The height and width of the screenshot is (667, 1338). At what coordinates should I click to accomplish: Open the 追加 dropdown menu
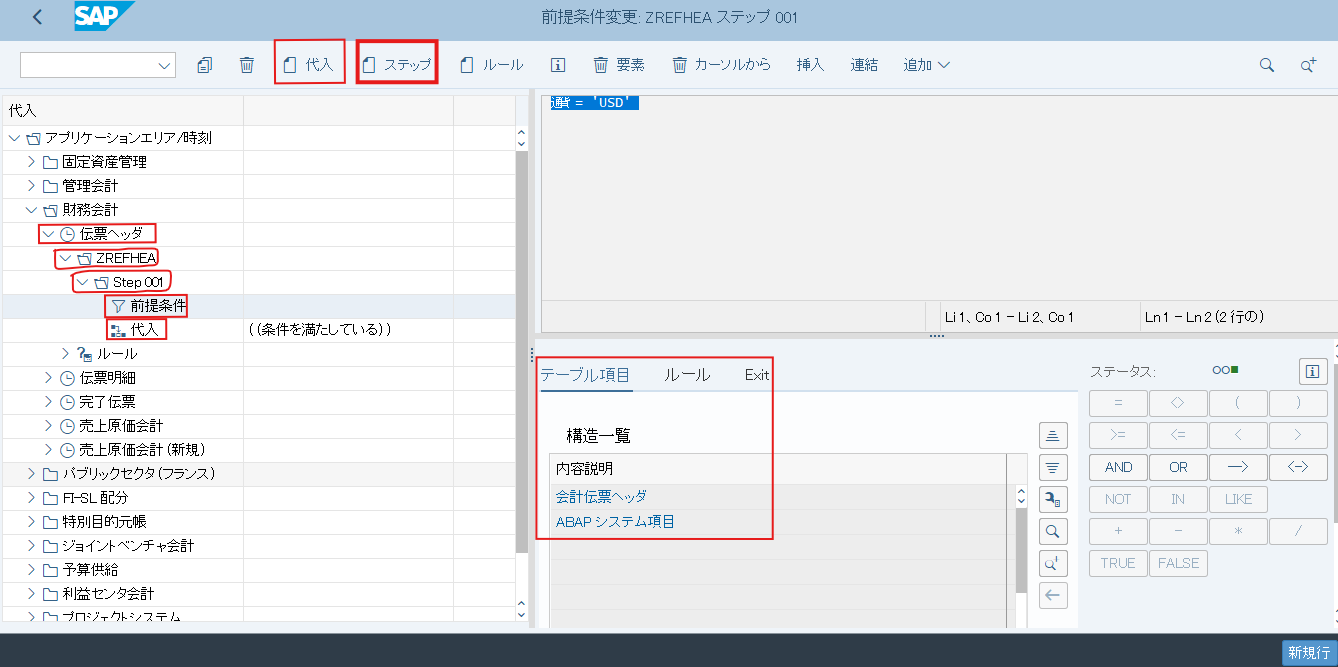tap(926, 65)
